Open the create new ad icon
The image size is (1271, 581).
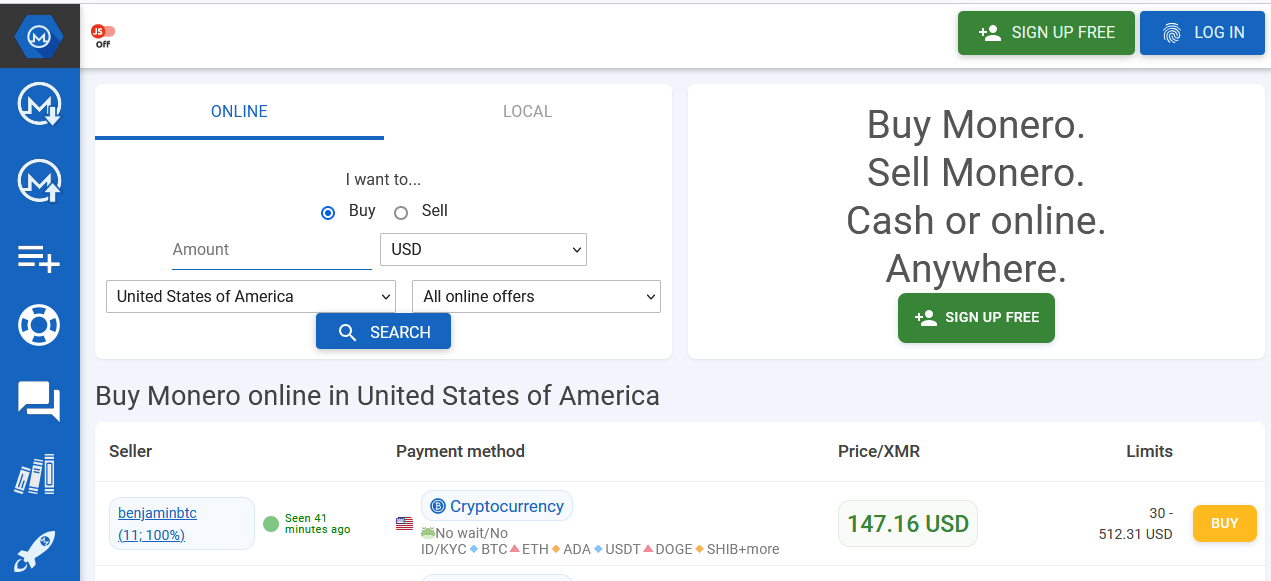(40, 259)
